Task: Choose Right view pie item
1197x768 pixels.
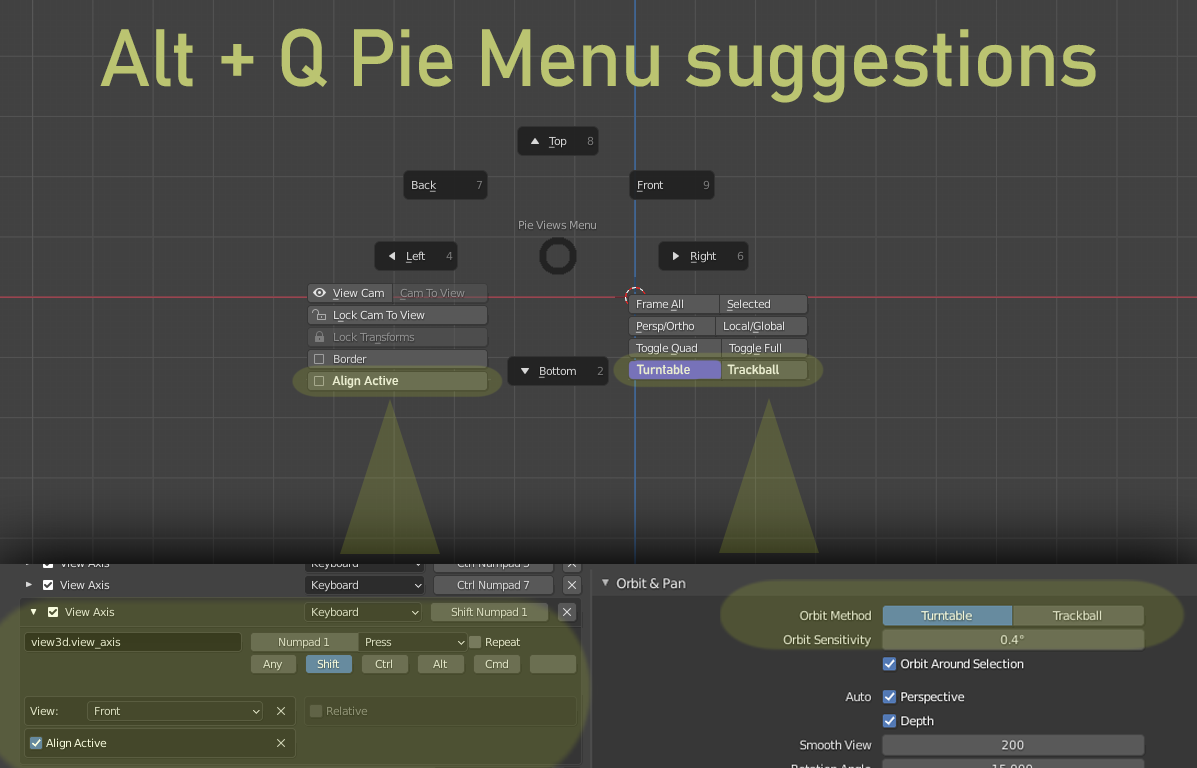Action: [703, 256]
